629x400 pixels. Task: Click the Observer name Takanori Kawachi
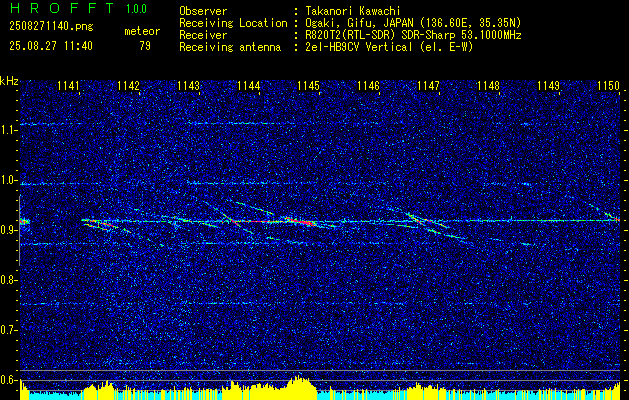[351, 11]
